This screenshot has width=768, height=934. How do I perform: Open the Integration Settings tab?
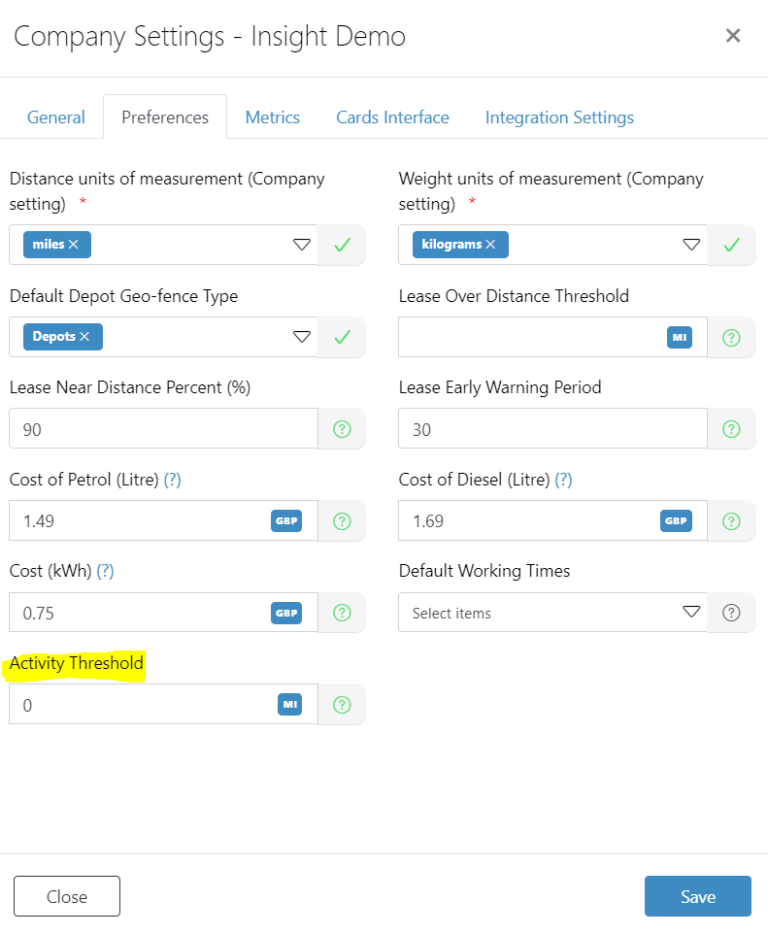tap(559, 117)
